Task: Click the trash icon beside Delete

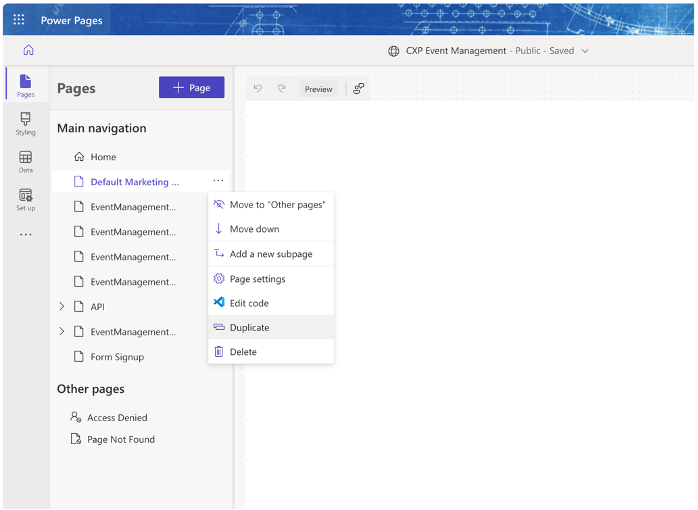Action: [219, 352]
